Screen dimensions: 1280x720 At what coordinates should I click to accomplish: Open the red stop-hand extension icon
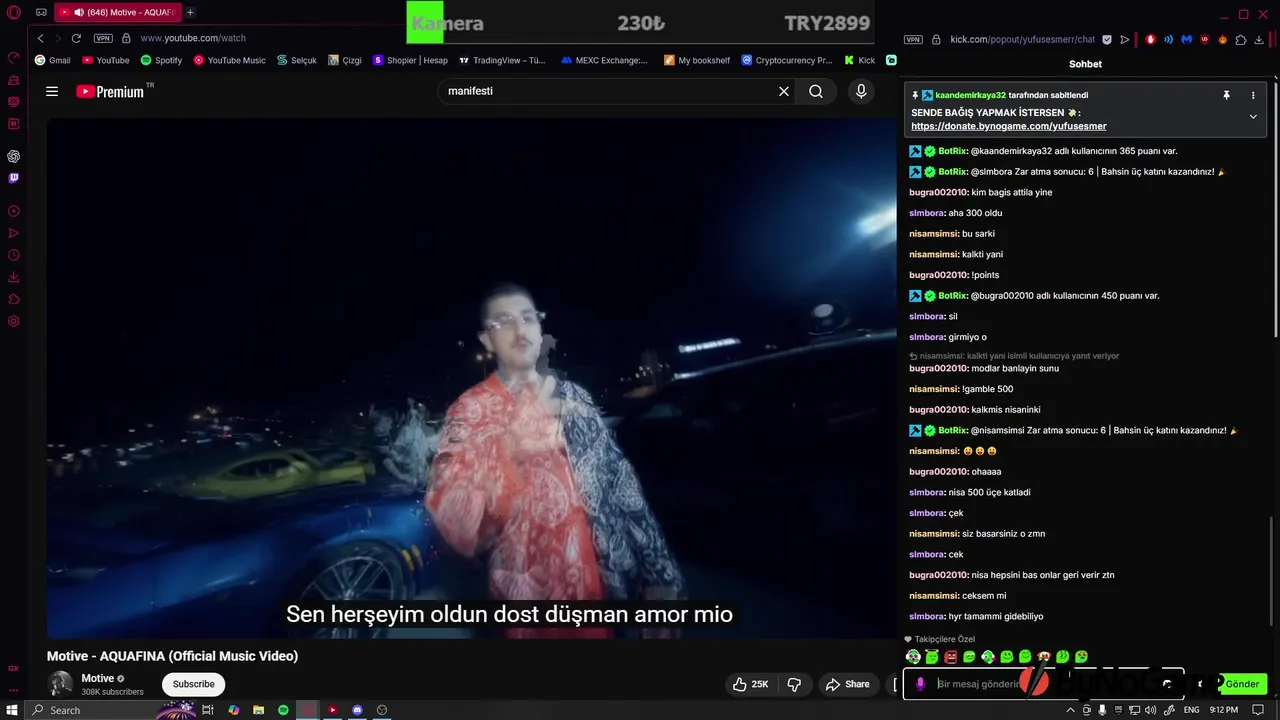pos(1150,39)
